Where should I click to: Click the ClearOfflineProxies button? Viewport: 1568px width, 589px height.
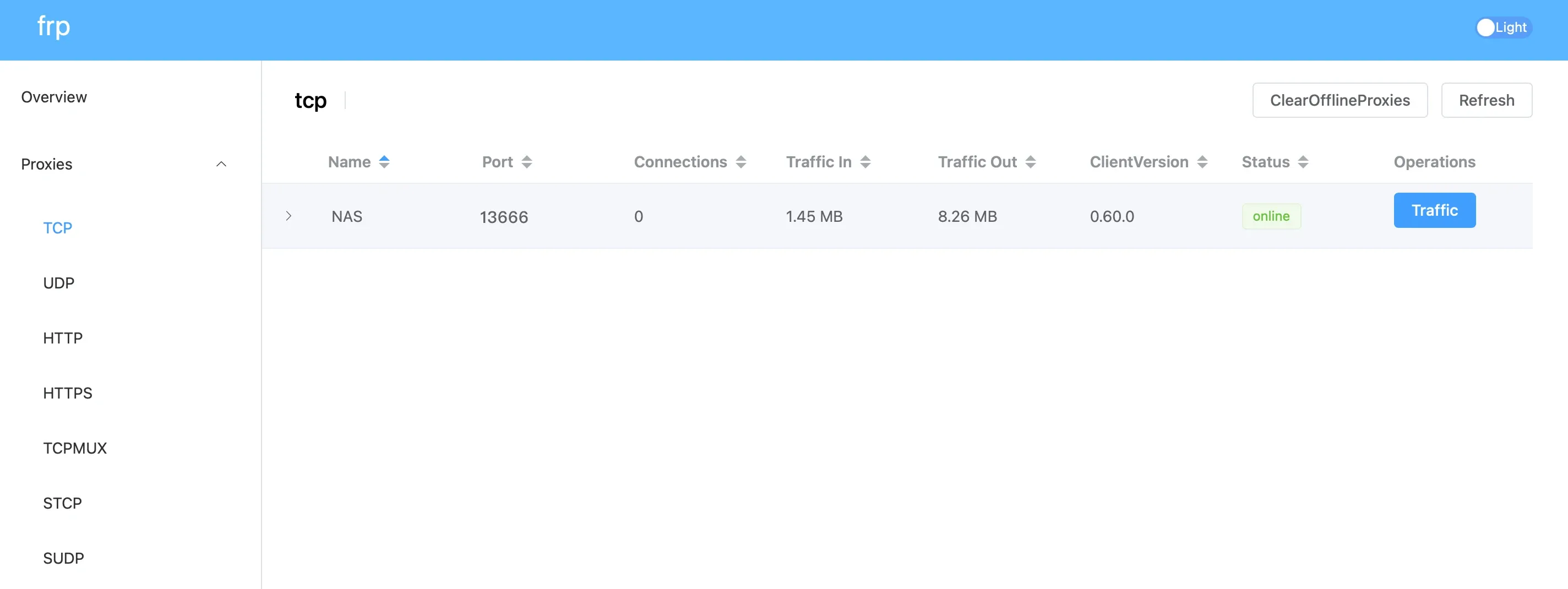tap(1340, 100)
